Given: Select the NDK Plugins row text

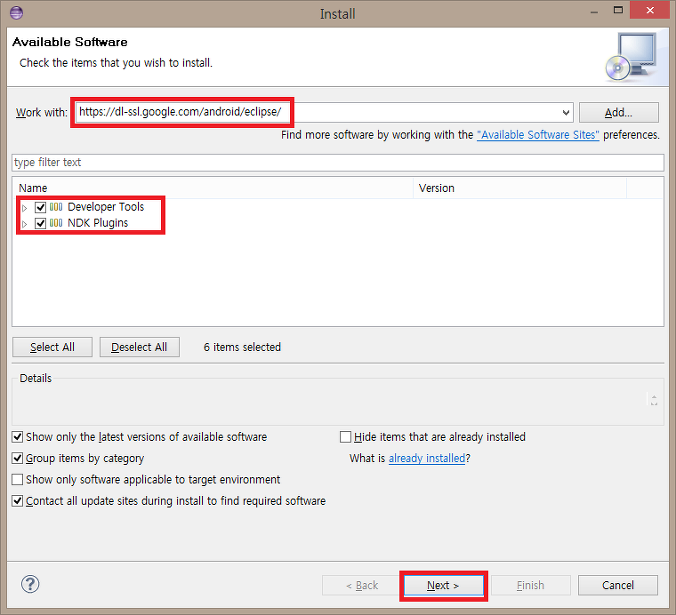Looking at the screenshot, I should (x=98, y=223).
